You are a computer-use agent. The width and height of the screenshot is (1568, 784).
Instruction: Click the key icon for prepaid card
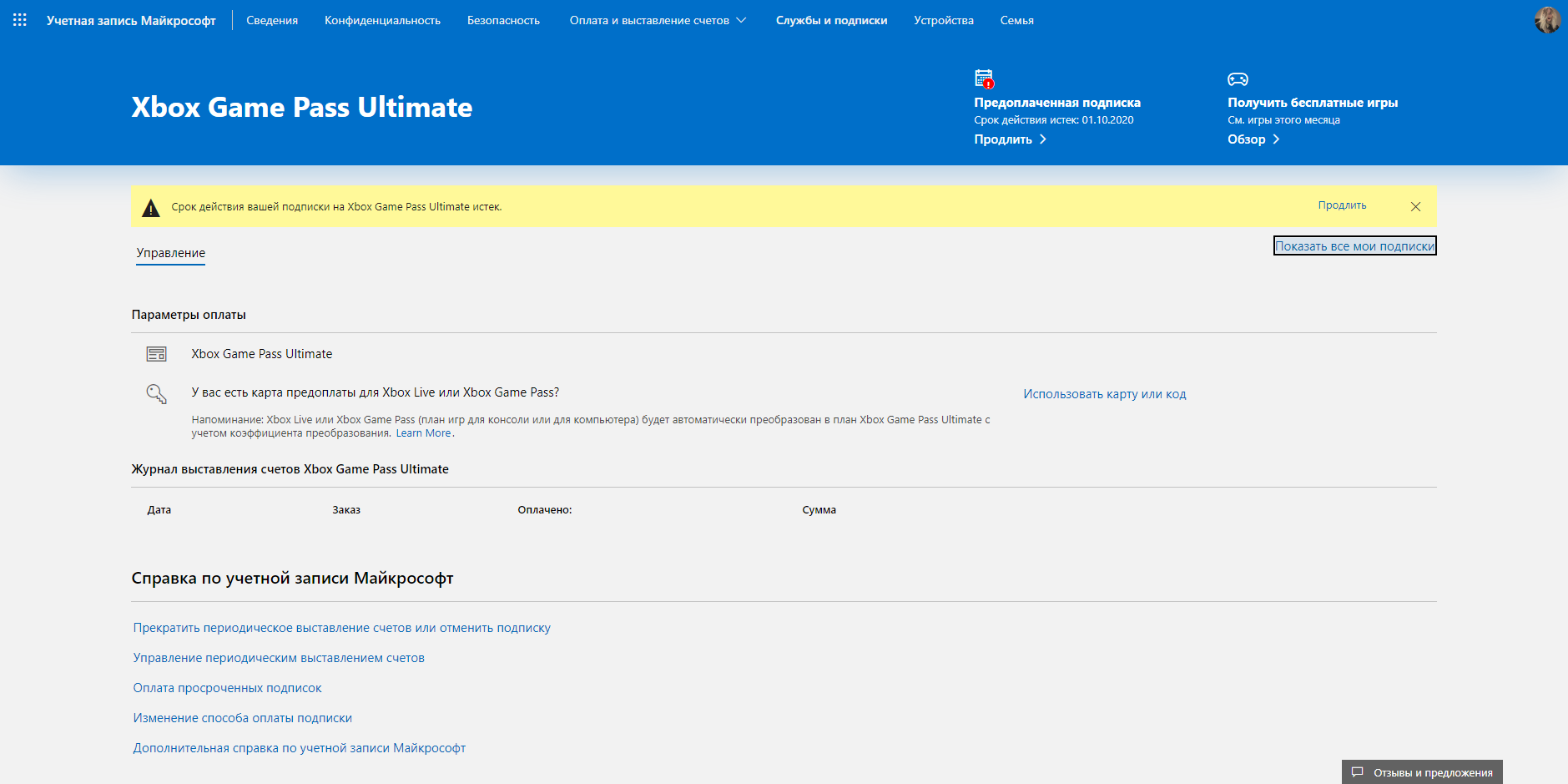[x=156, y=393]
